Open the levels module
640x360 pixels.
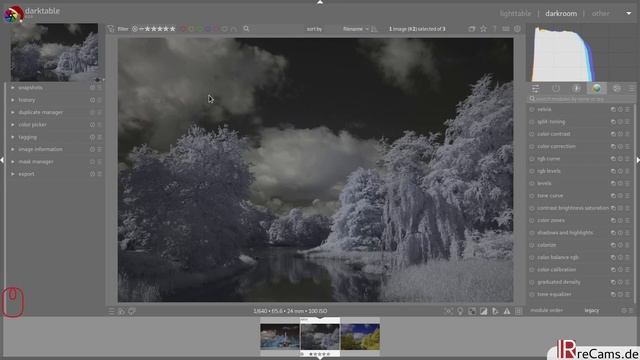(544, 183)
